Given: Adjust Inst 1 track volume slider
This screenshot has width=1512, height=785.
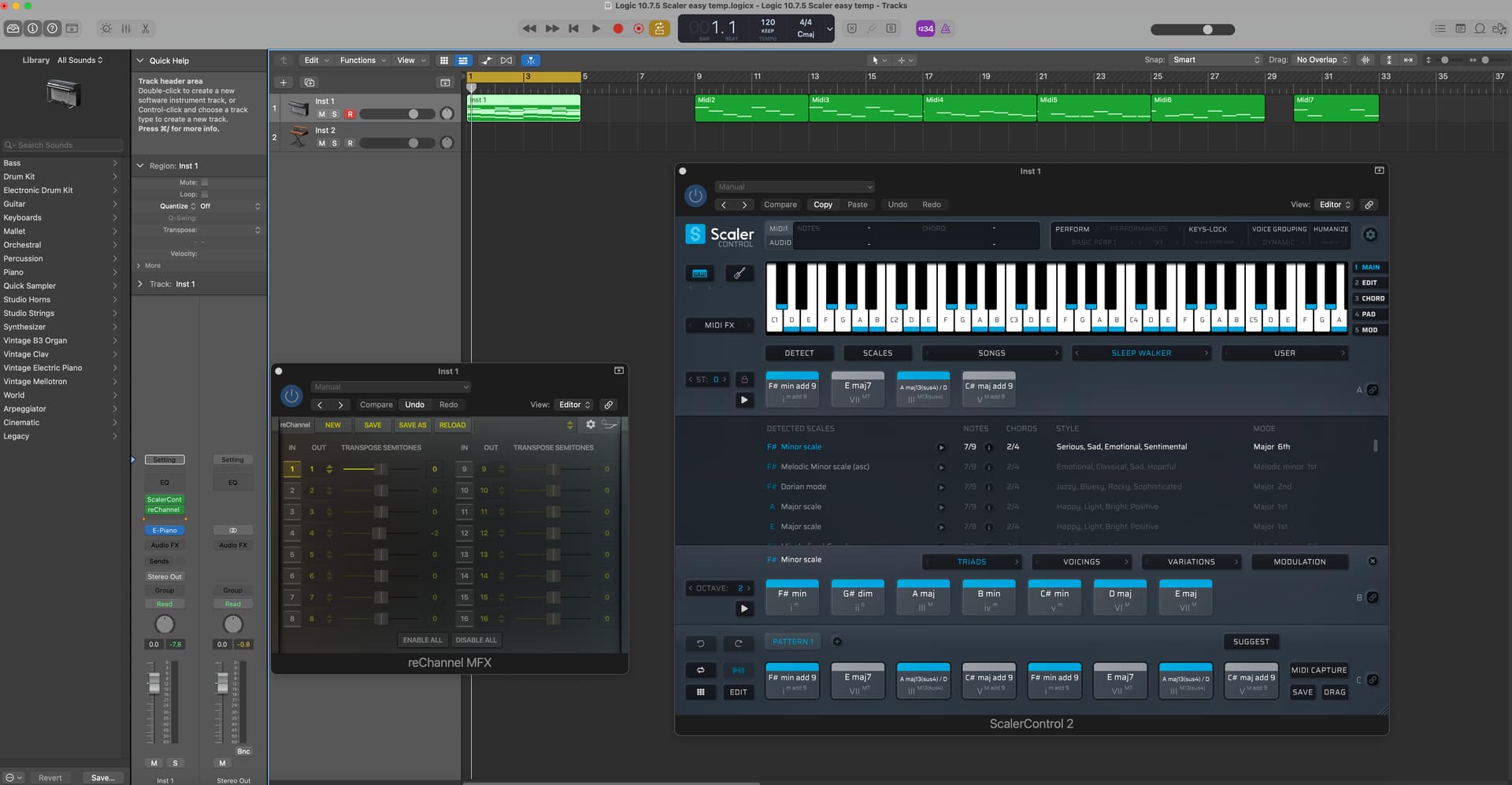Looking at the screenshot, I should point(397,114).
